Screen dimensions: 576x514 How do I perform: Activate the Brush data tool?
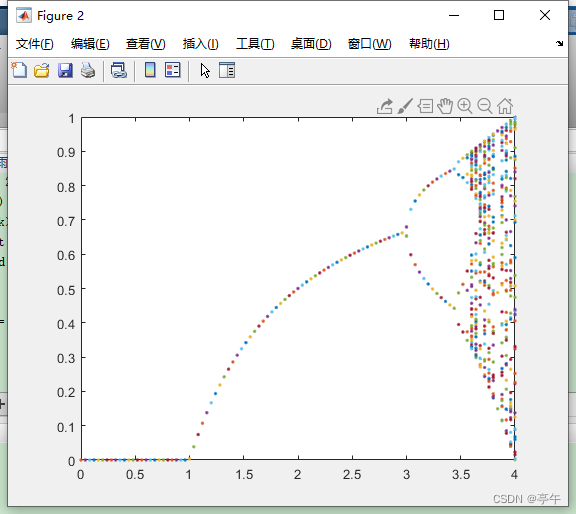click(405, 106)
